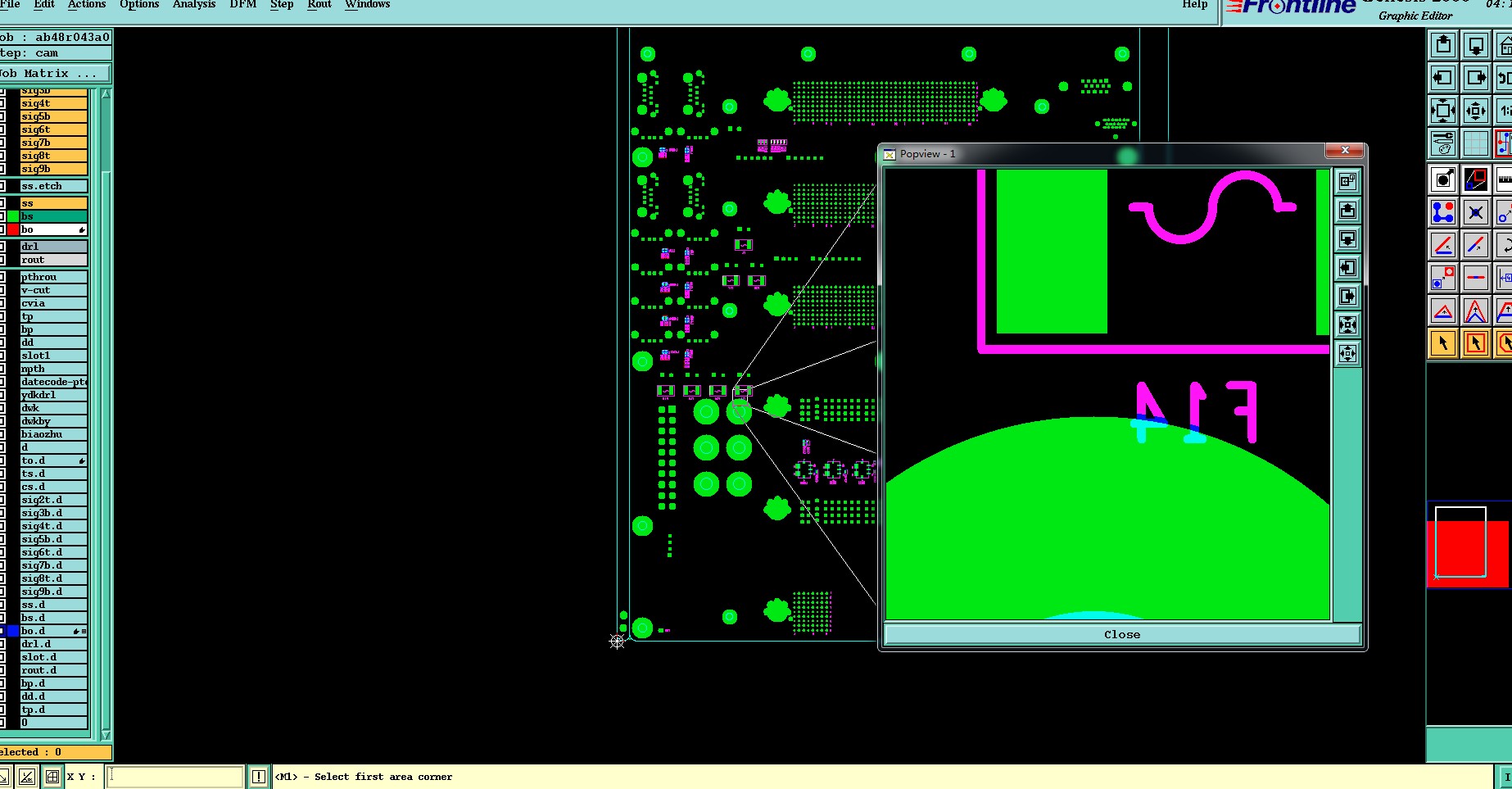This screenshot has width=1512, height=789.
Task: Select the horizontal red line tool
Action: pos(1476,278)
